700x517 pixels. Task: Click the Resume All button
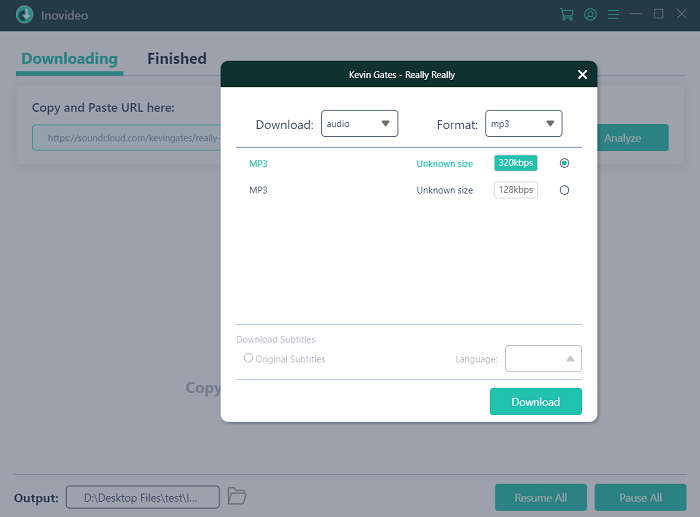tap(541, 497)
